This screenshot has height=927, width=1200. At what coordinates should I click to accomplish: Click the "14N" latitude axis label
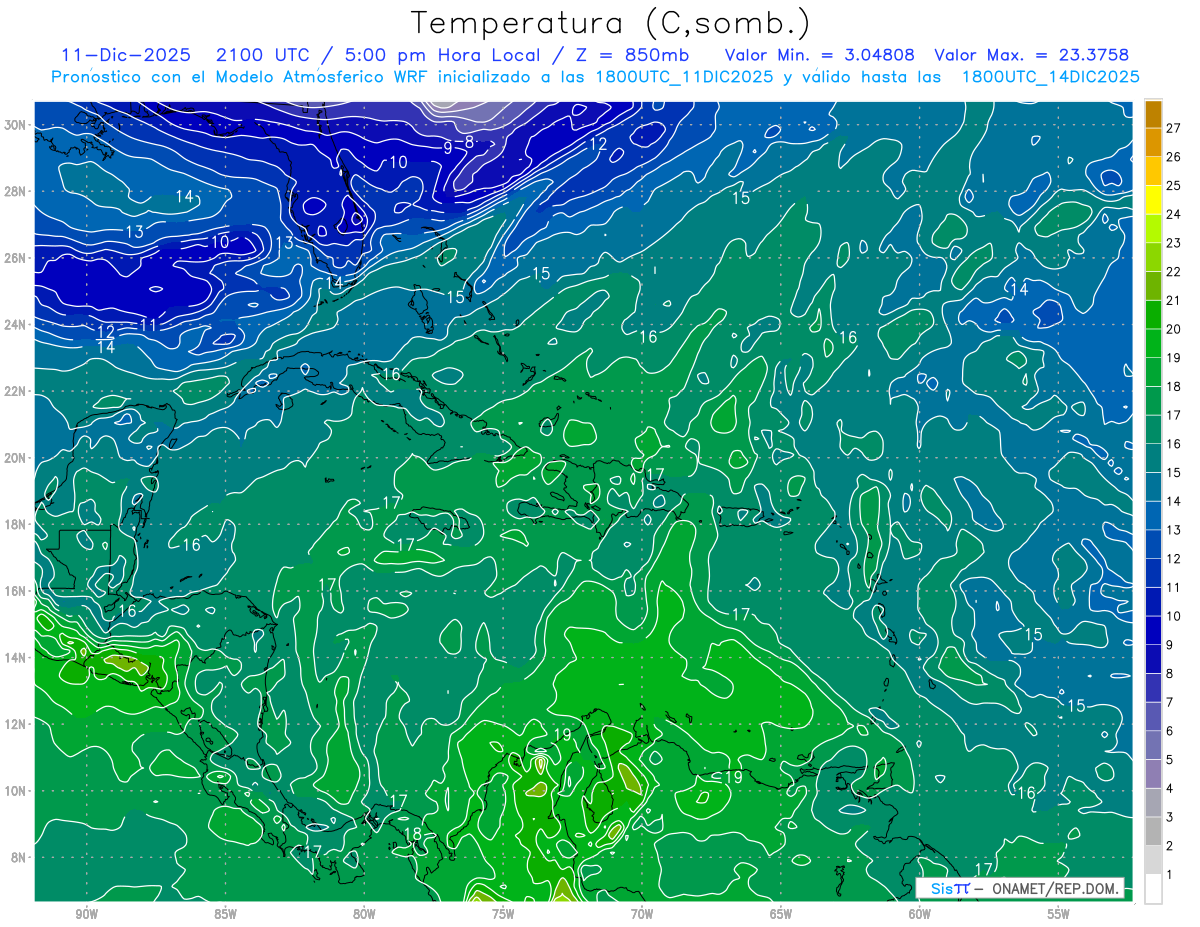click(17, 657)
